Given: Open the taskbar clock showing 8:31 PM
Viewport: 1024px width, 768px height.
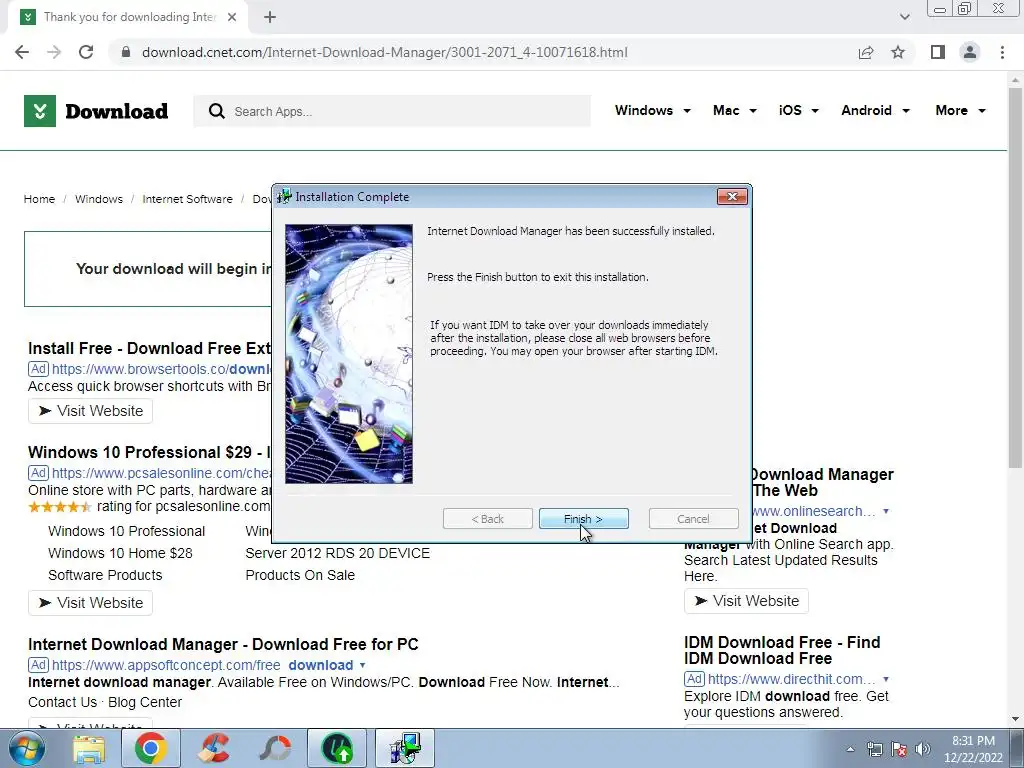Looking at the screenshot, I should click(x=973, y=749).
